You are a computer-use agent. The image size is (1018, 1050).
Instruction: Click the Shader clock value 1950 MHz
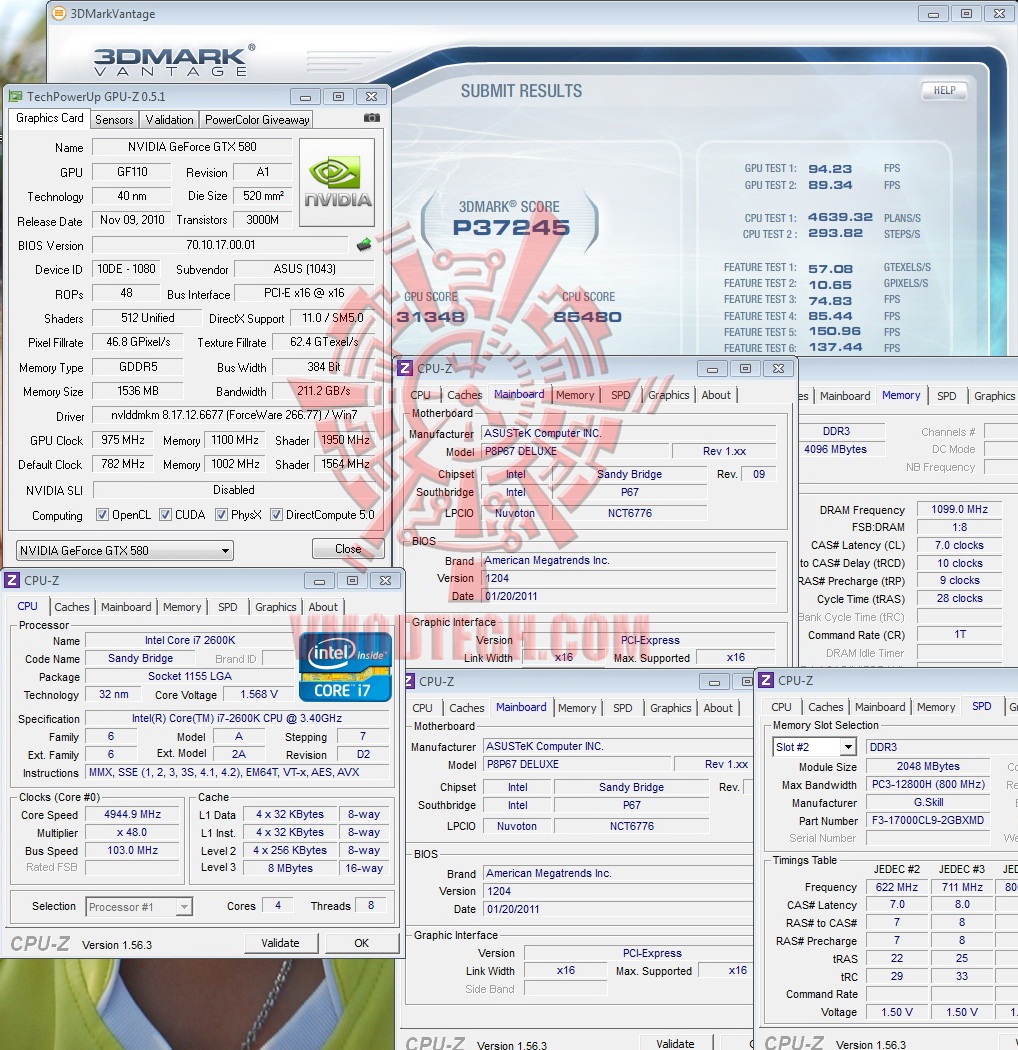click(345, 440)
